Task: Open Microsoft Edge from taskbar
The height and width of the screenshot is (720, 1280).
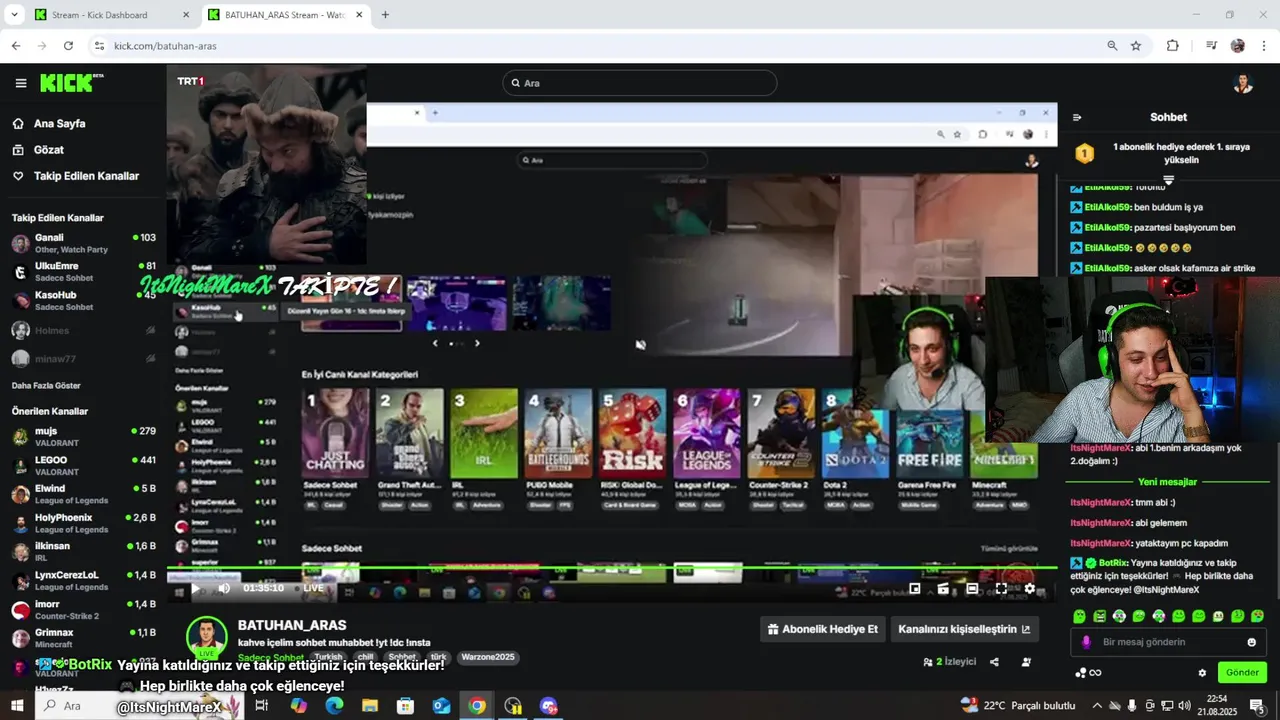Action: click(334, 706)
